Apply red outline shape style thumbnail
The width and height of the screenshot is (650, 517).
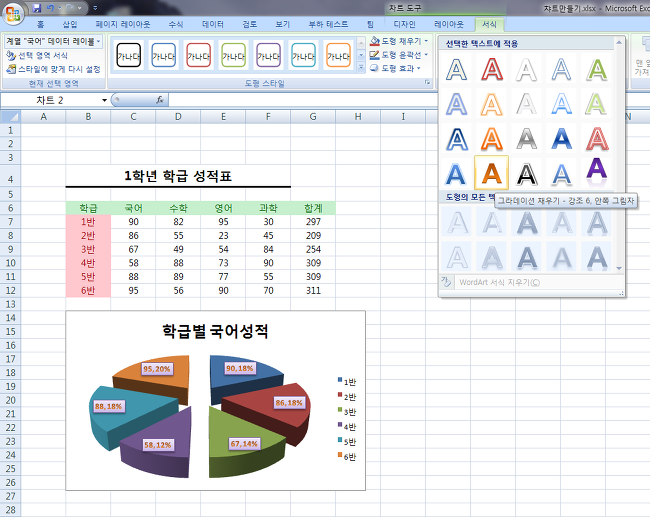pyautogui.click(x=199, y=56)
